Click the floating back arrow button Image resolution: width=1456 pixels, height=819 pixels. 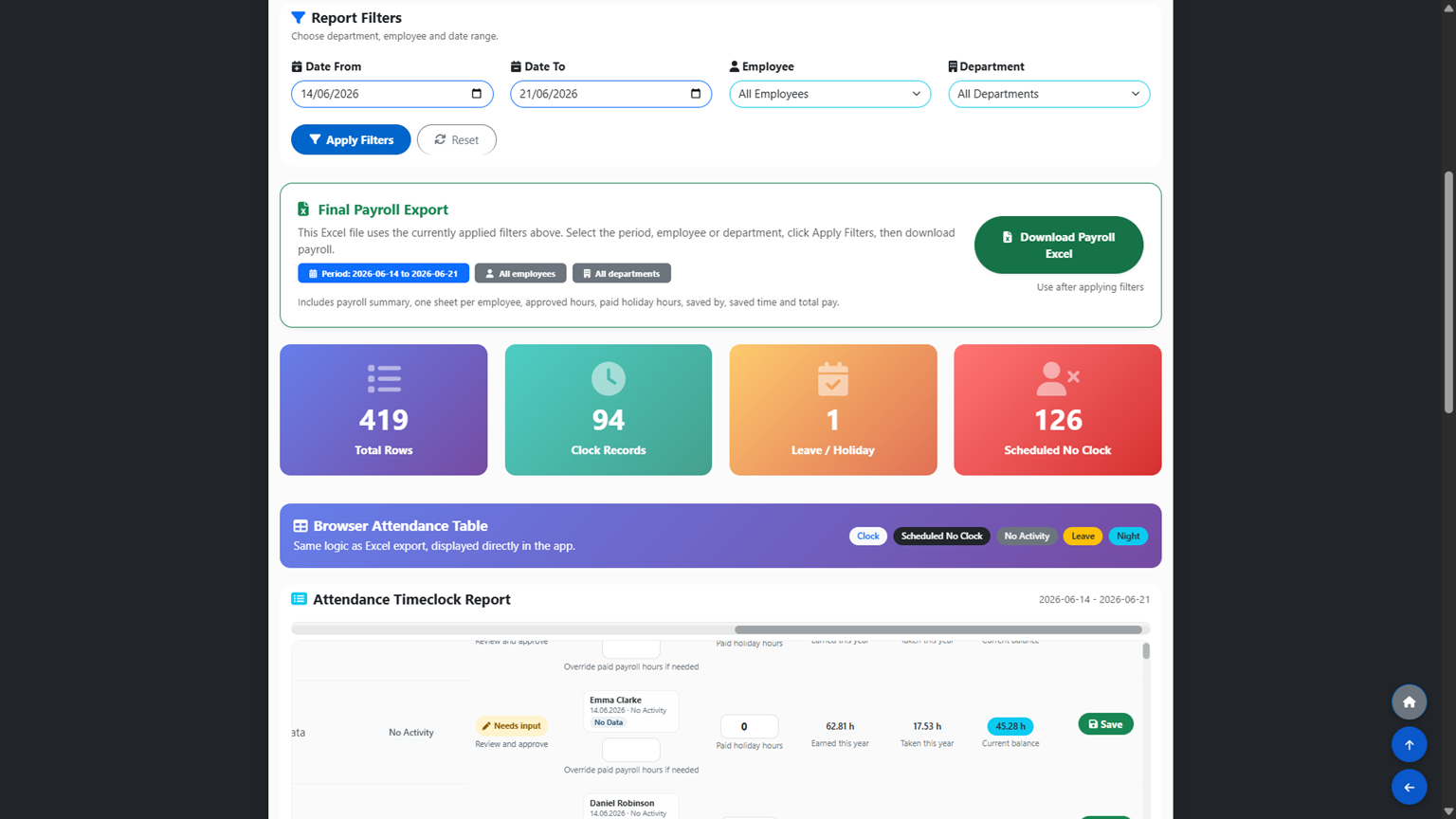coord(1410,788)
